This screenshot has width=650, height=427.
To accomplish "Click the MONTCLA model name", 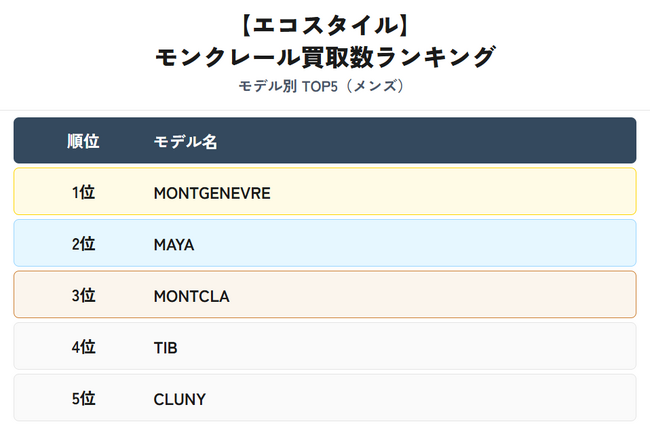I will [x=192, y=296].
